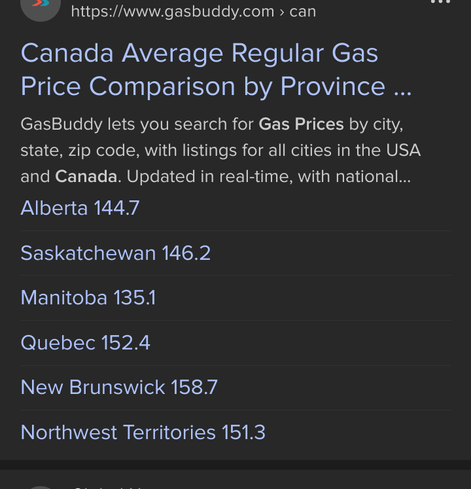Open the Alberta 144.7 sitelink
This screenshot has width=471, height=489.
(80, 208)
